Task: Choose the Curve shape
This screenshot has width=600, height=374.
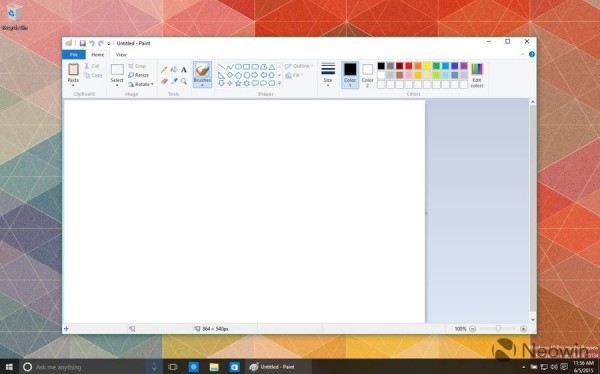Action: [x=230, y=67]
